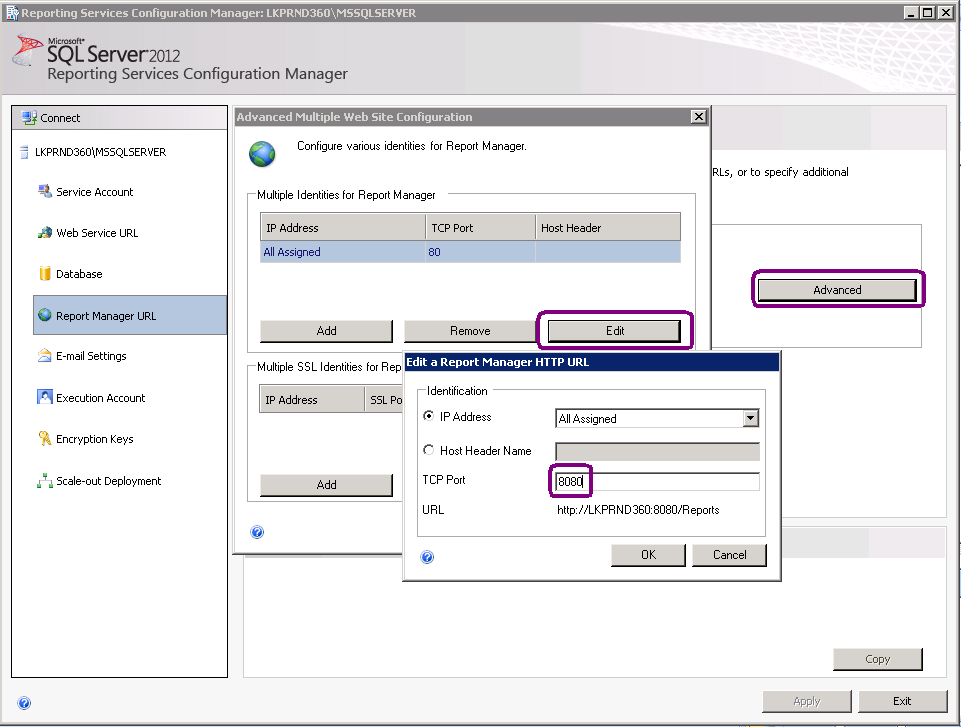Screen dimensions: 961x727
Task: Click the SQL Server 2012 logo
Action: click(x=97, y=51)
